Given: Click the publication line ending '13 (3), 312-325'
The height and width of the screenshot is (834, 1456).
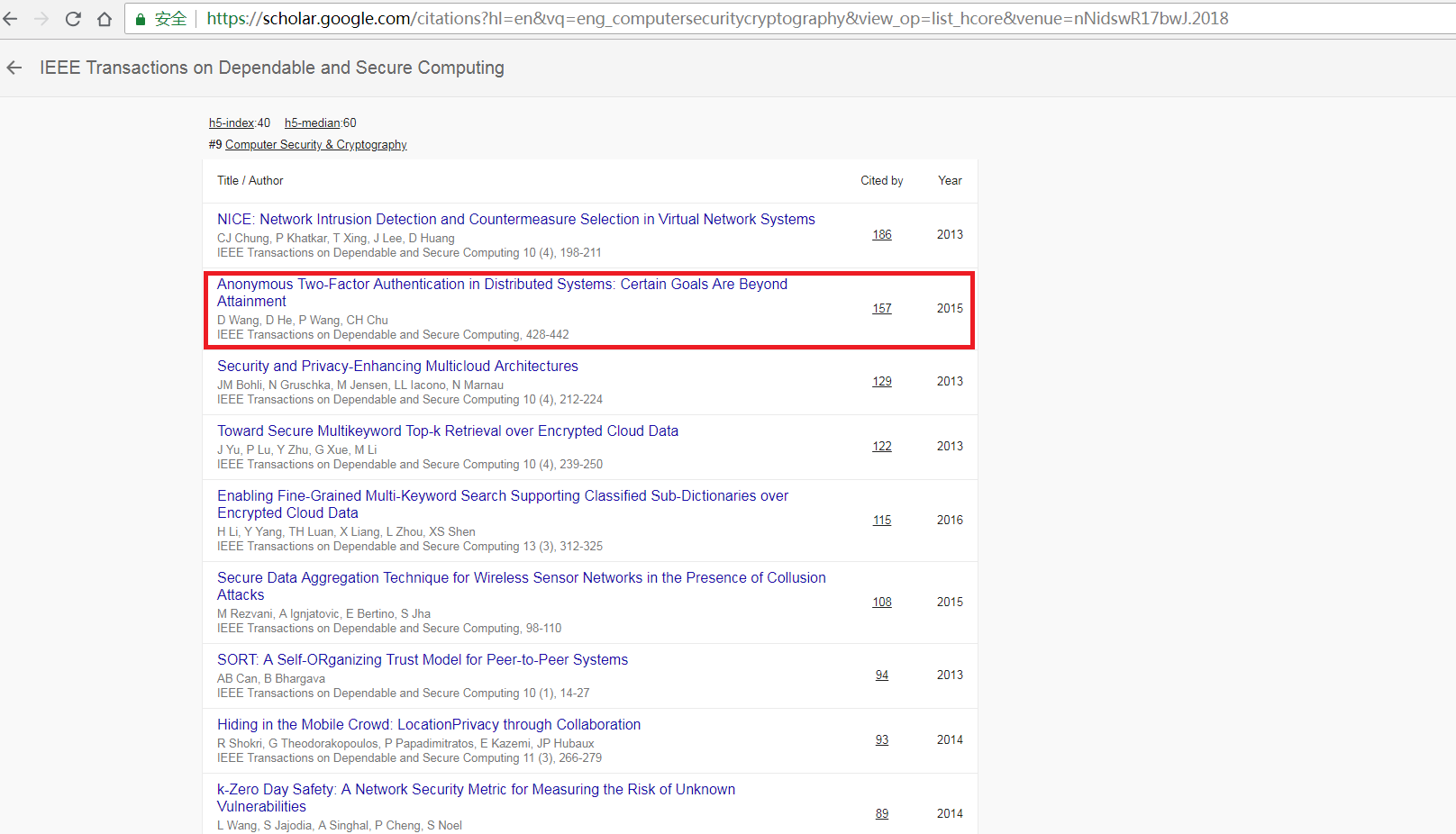Looking at the screenshot, I should [x=410, y=547].
